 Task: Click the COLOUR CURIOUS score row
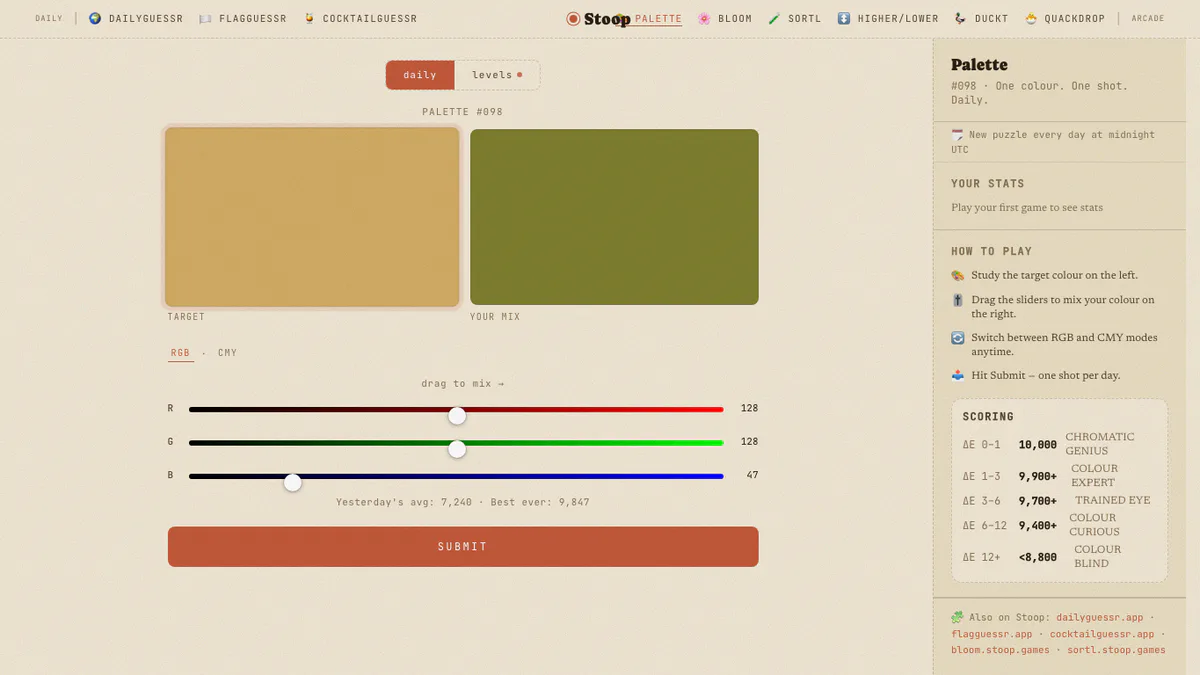point(1059,525)
